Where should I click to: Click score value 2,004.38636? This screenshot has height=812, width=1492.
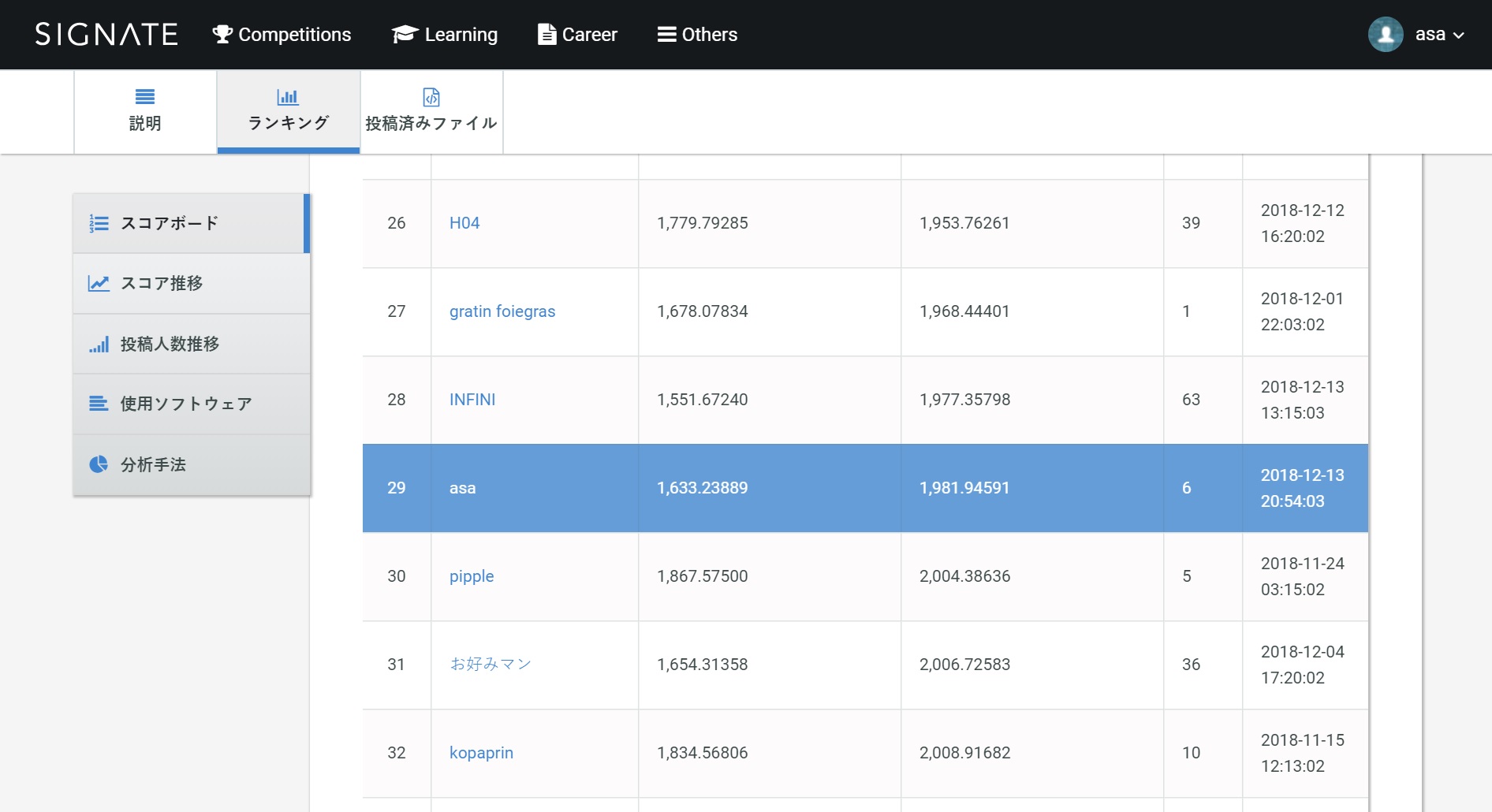click(965, 576)
